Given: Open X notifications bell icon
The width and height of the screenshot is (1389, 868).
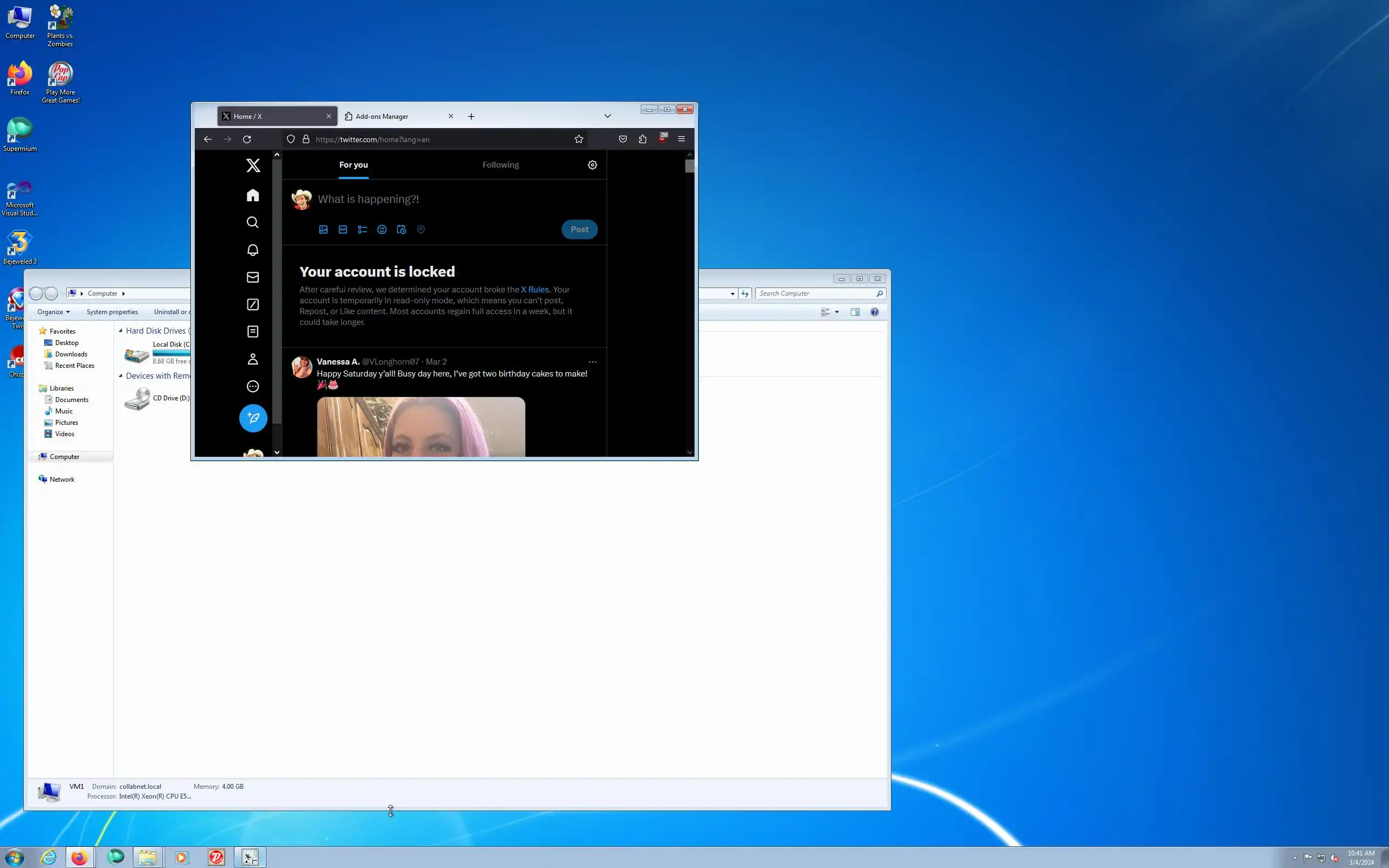Looking at the screenshot, I should pos(252,250).
